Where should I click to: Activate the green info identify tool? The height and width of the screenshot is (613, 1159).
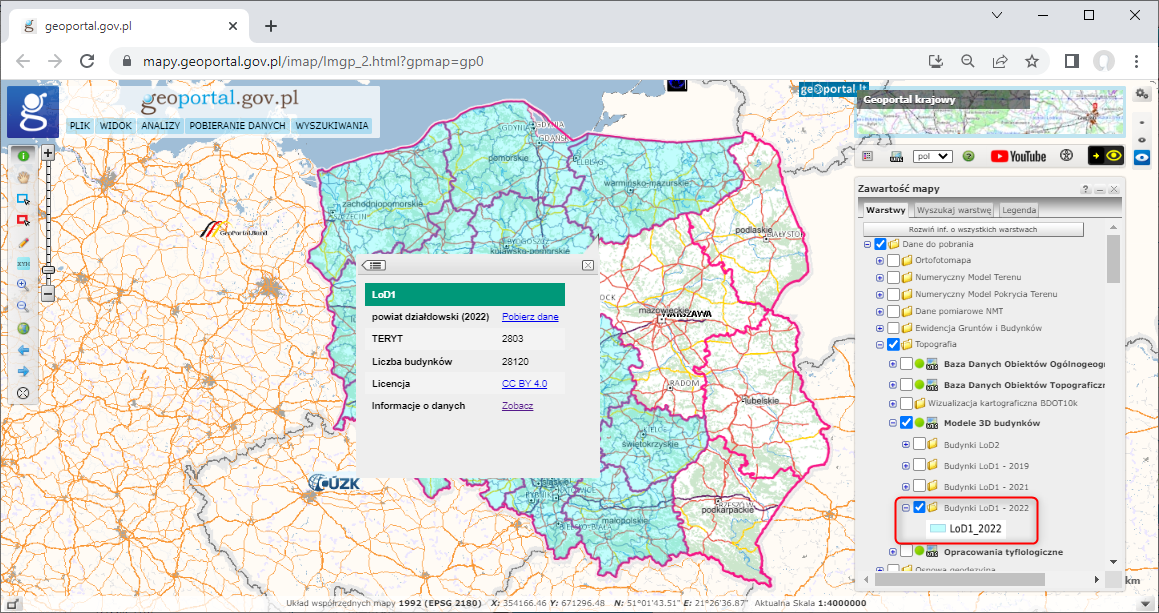[23, 156]
